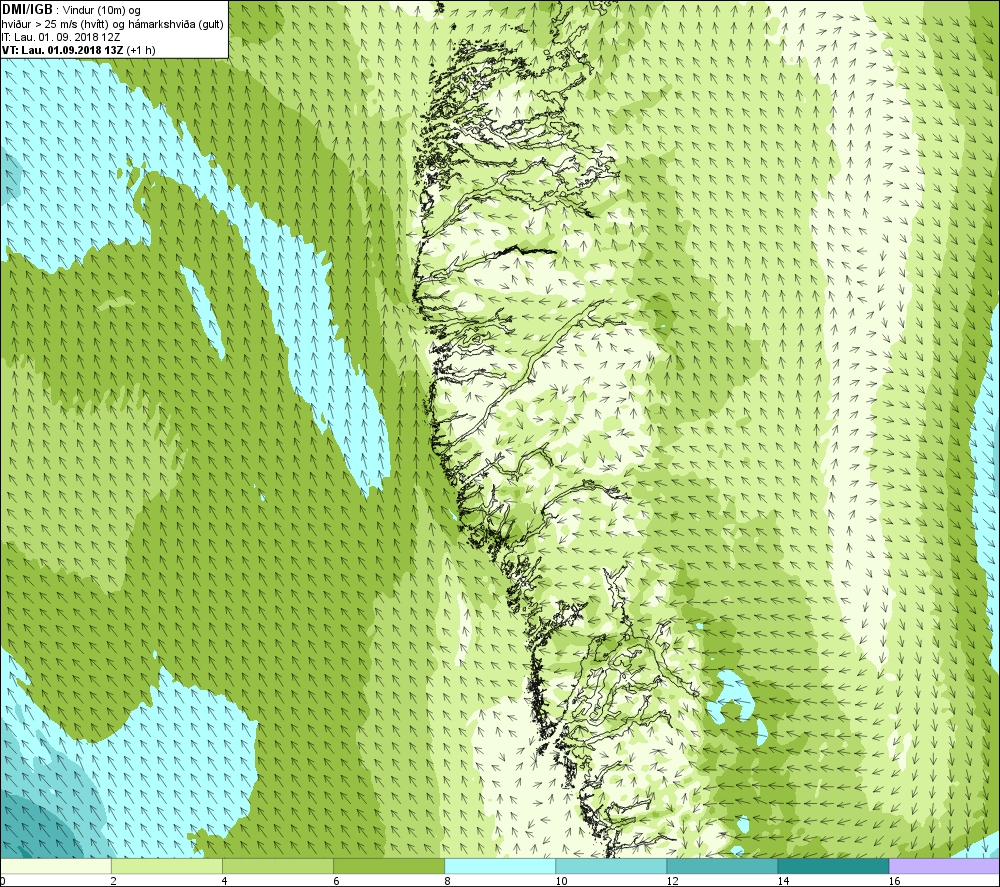Image resolution: width=1000 pixels, height=887 pixels.
Task: Click the scale label '10' on color bar
Action: point(561,881)
